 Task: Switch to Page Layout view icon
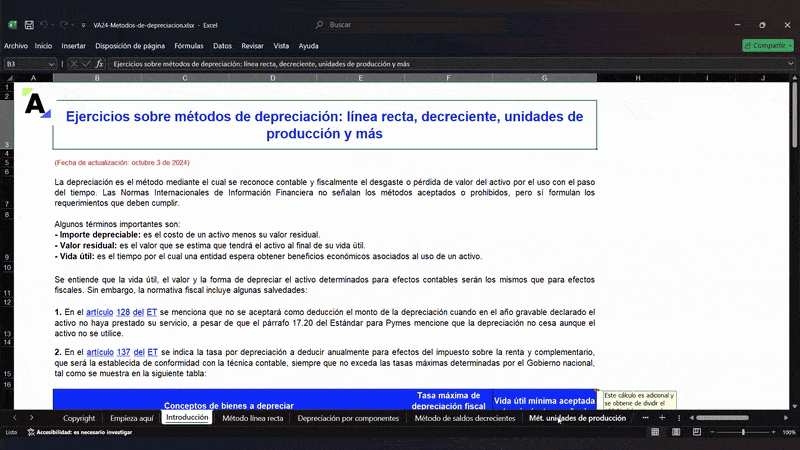[x=678, y=432]
